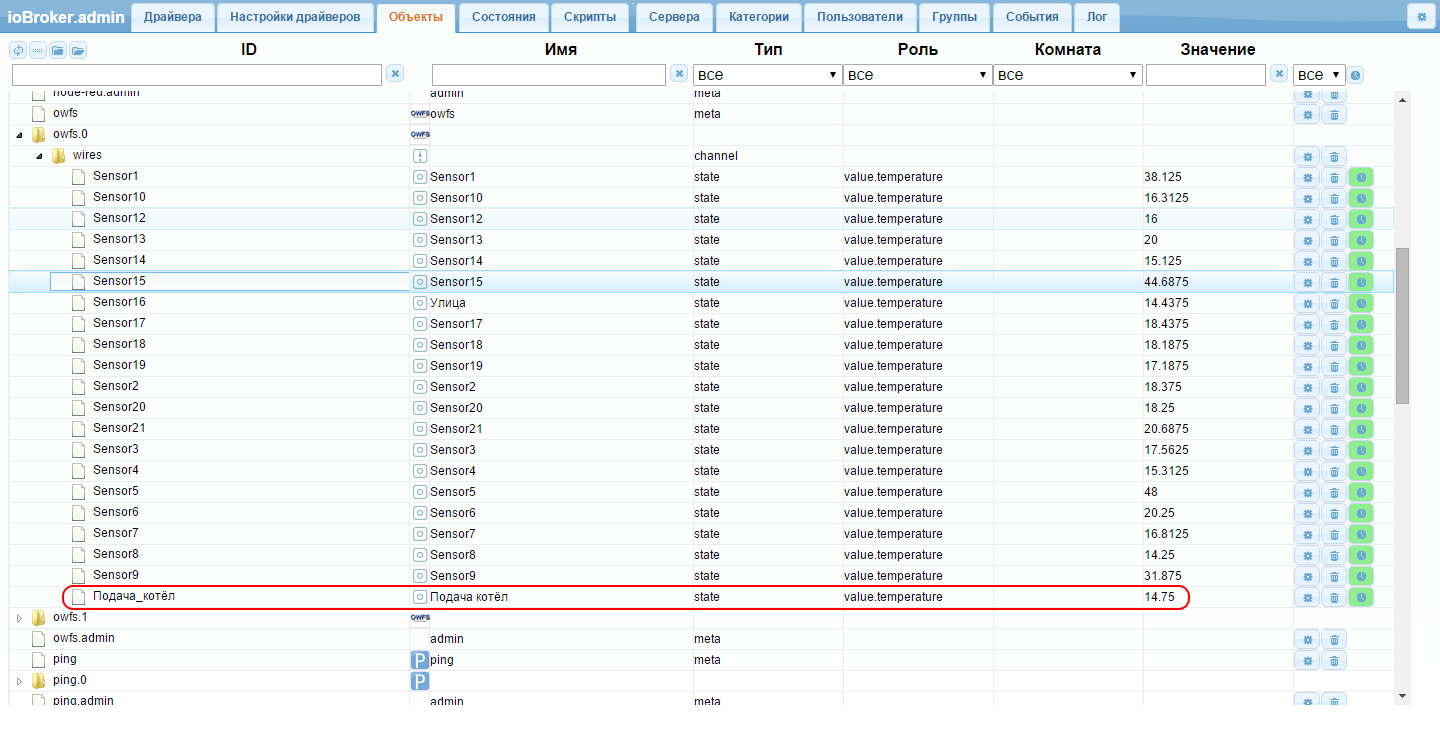Open the Лог tab

1097,17
